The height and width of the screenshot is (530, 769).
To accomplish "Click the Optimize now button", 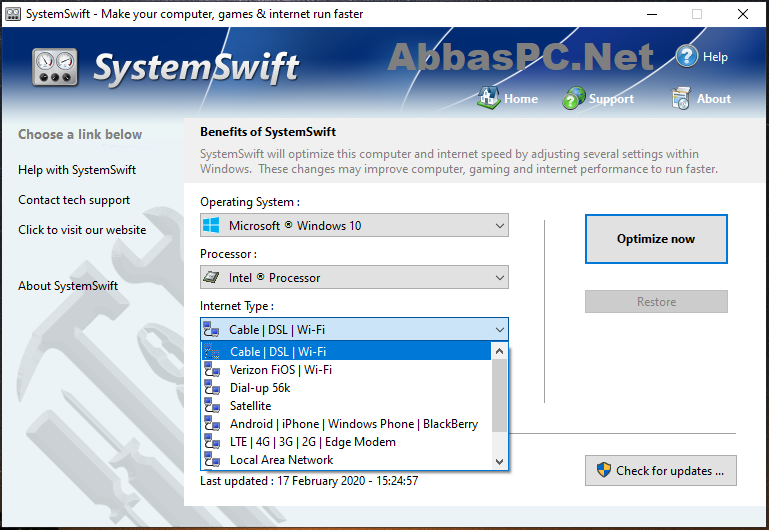I will (x=656, y=239).
